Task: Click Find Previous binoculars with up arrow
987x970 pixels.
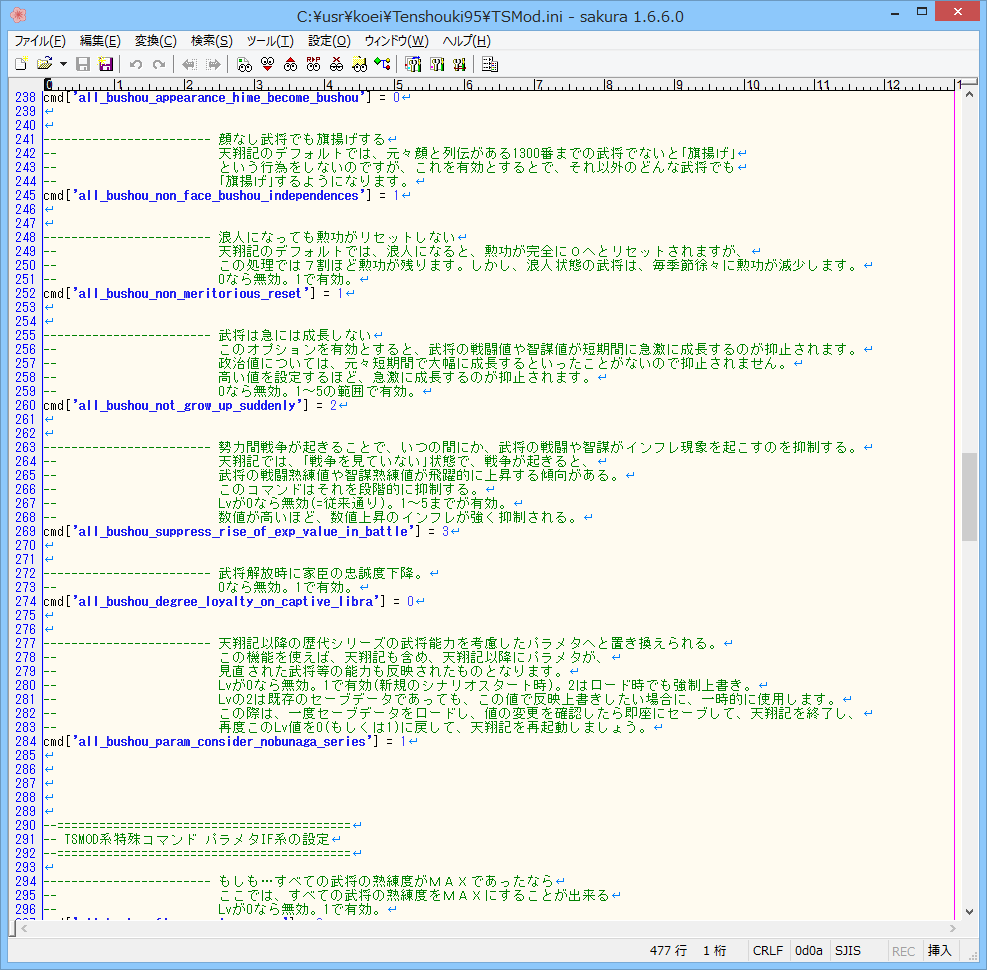Action: click(290, 64)
